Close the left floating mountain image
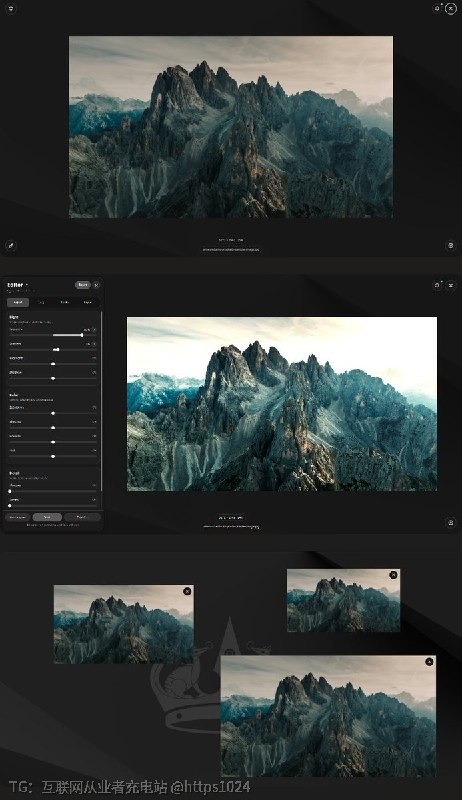This screenshot has width=462, height=800. 187,591
